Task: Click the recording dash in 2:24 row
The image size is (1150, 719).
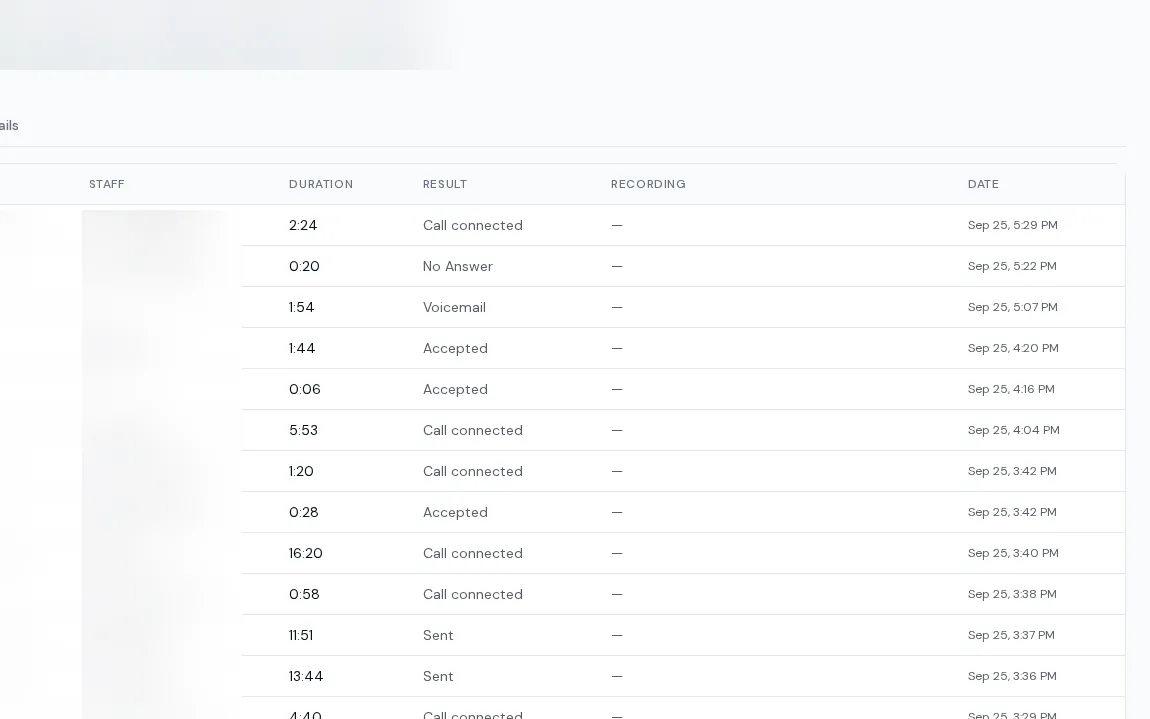Action: (617, 225)
